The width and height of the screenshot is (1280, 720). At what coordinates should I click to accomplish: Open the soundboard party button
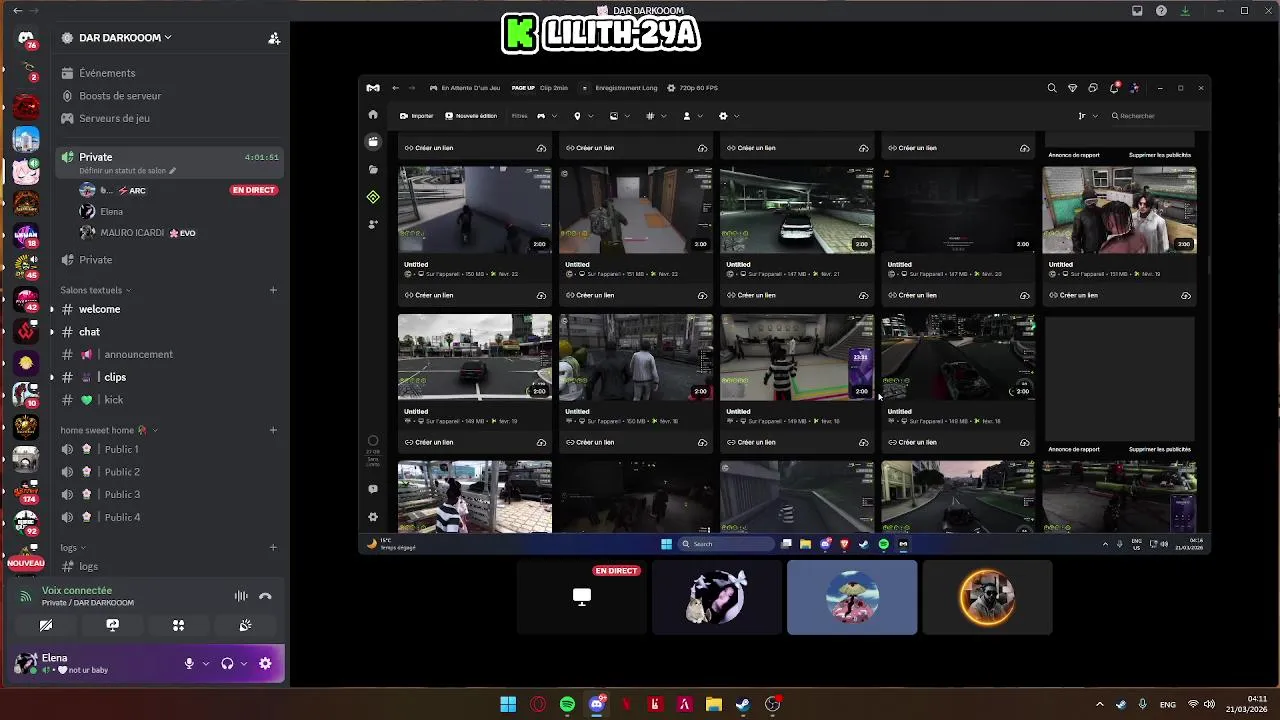(x=245, y=625)
